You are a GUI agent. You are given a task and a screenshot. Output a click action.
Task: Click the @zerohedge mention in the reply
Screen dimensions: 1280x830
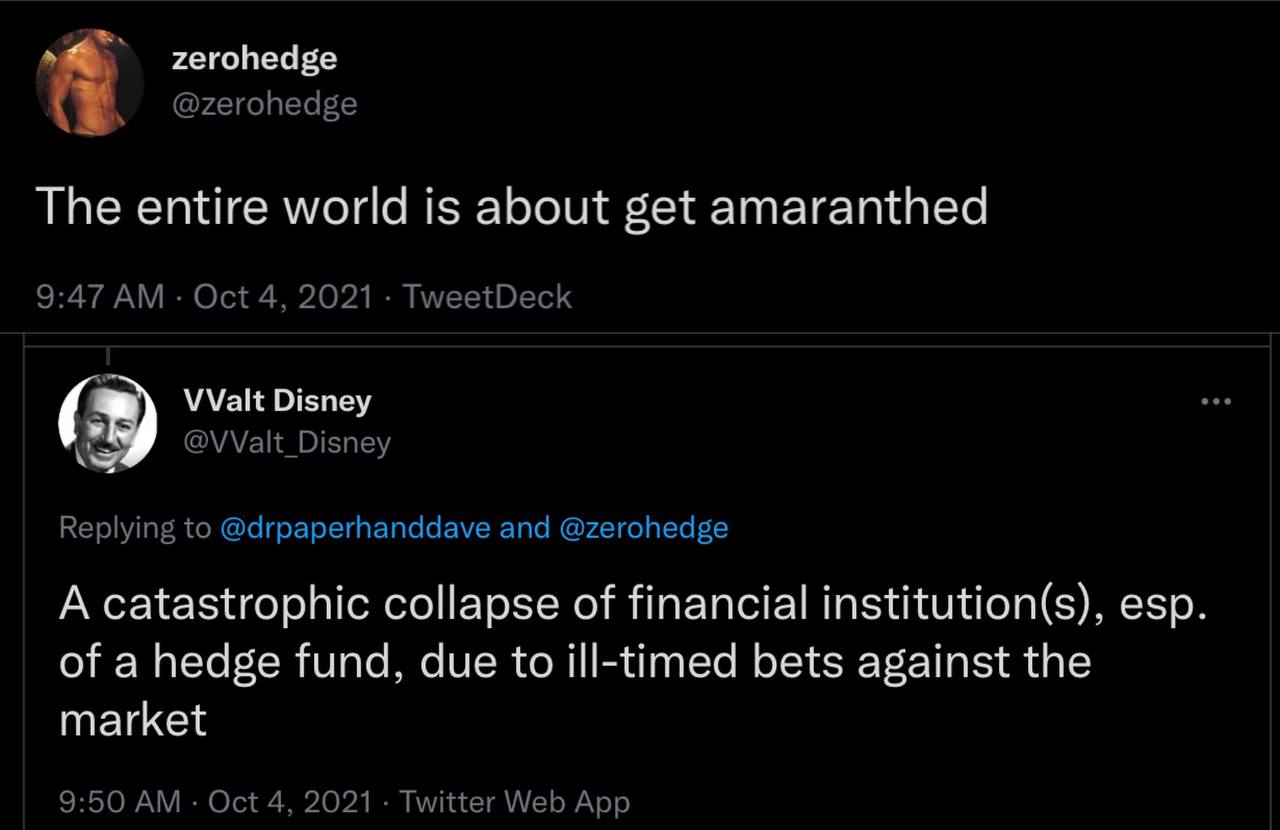tap(643, 527)
